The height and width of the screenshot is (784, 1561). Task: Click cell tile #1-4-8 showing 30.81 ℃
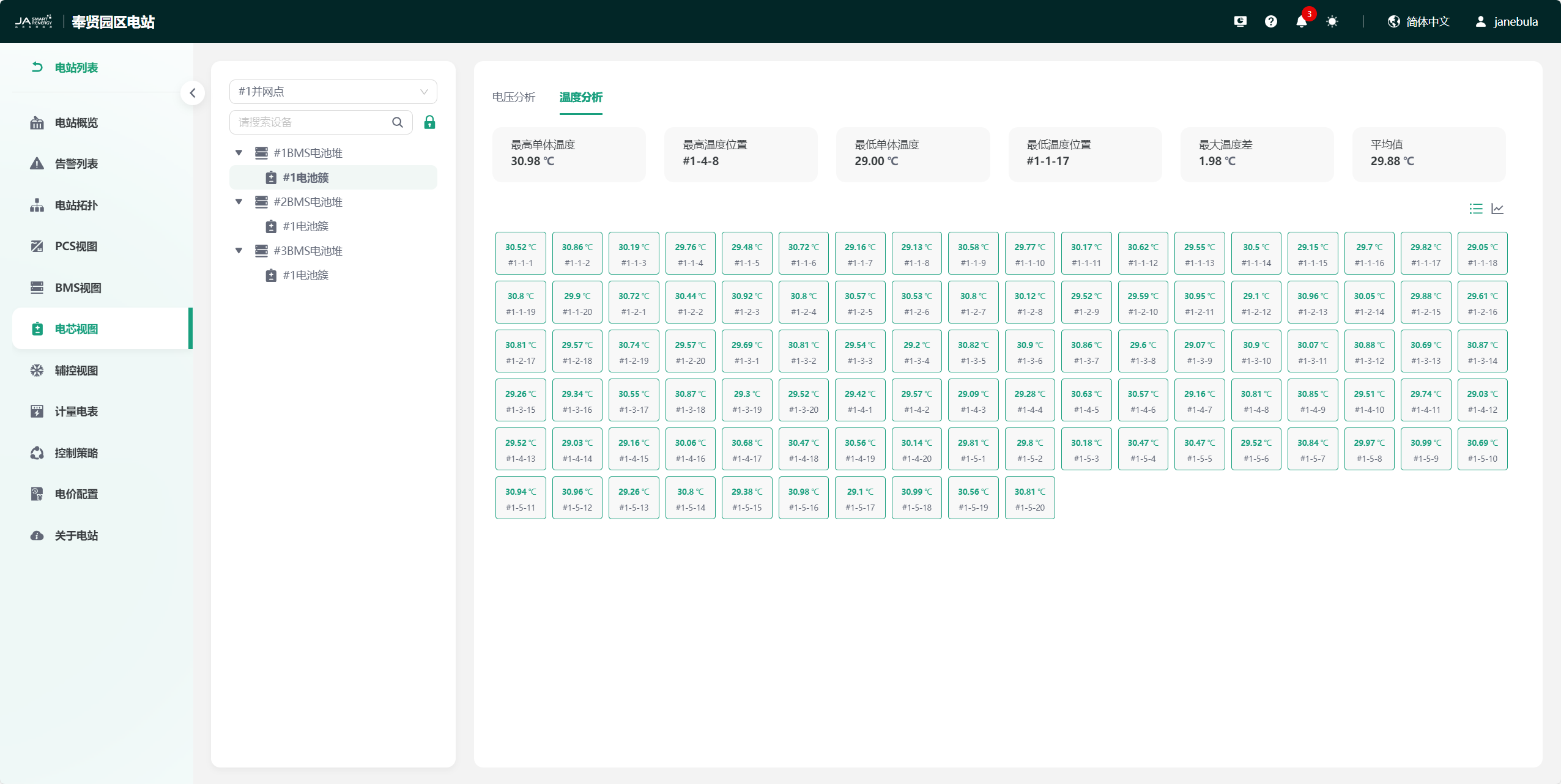tap(1256, 401)
